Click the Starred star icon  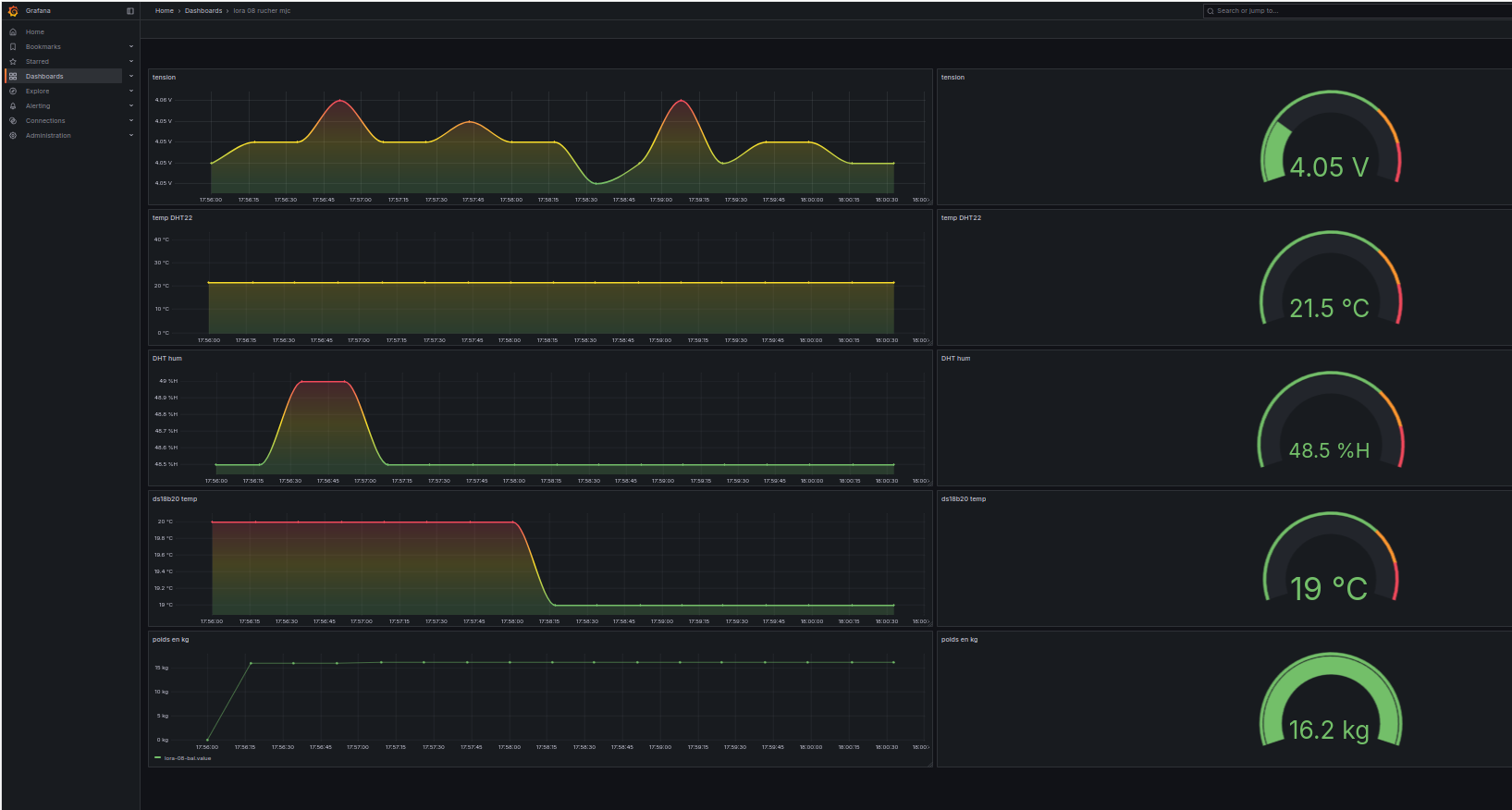point(13,62)
